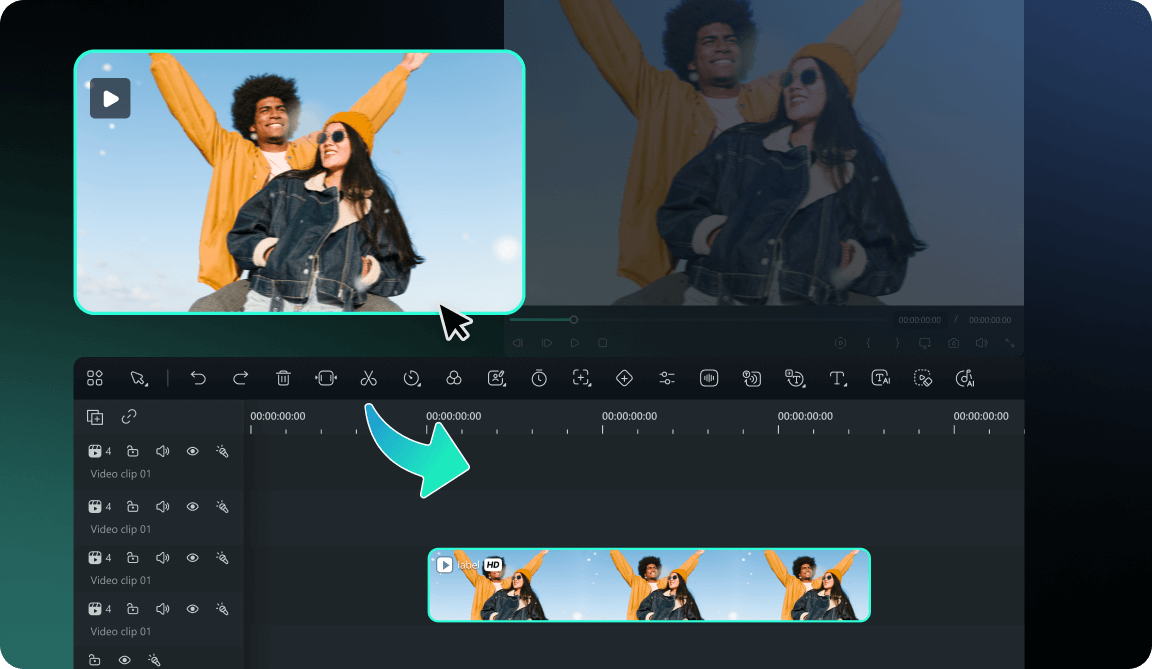The image size is (1152, 669).
Task: Toggle eye on the bottom unlabeled track
Action: [124, 660]
